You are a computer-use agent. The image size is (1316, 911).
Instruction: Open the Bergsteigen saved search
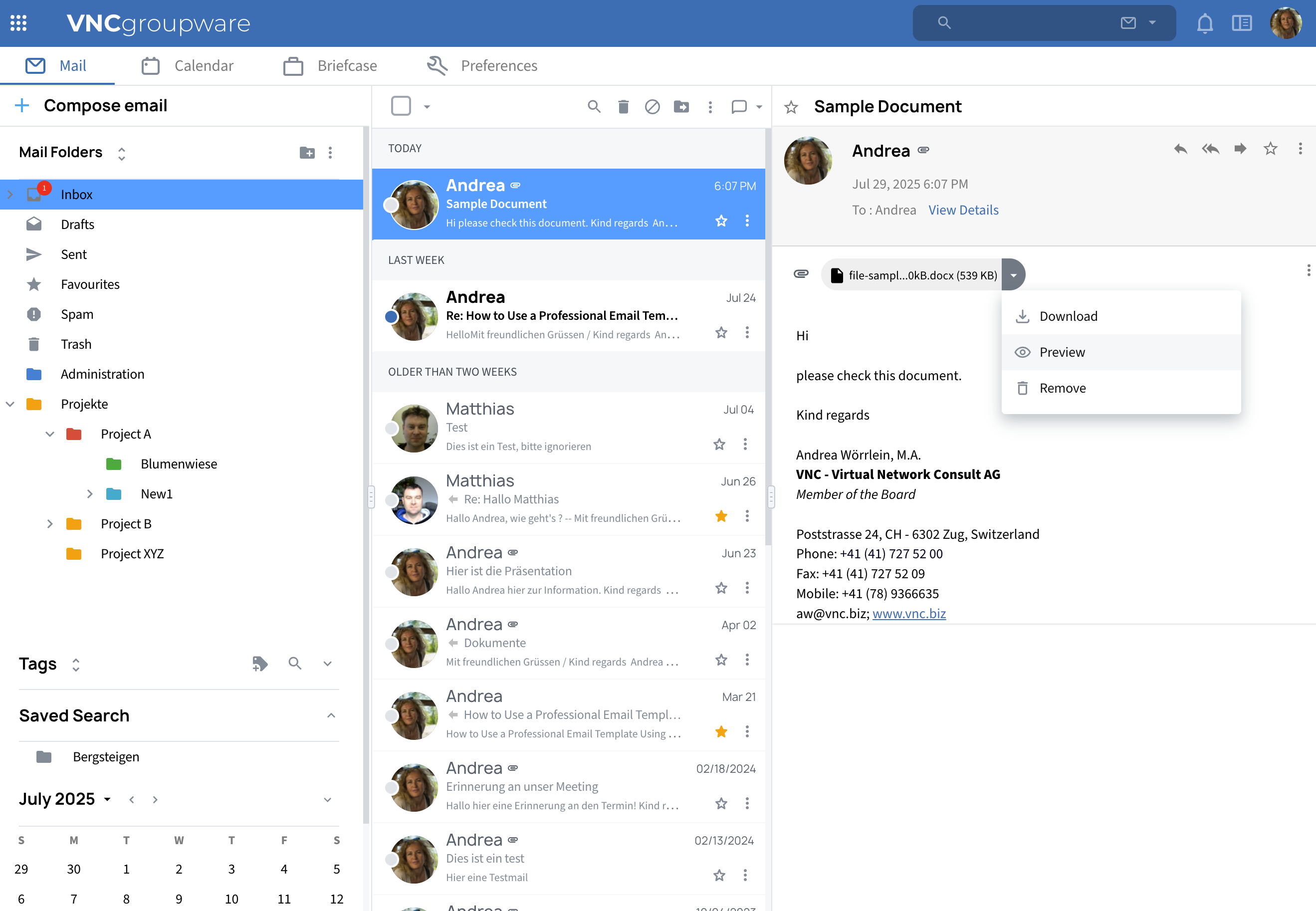(x=106, y=757)
